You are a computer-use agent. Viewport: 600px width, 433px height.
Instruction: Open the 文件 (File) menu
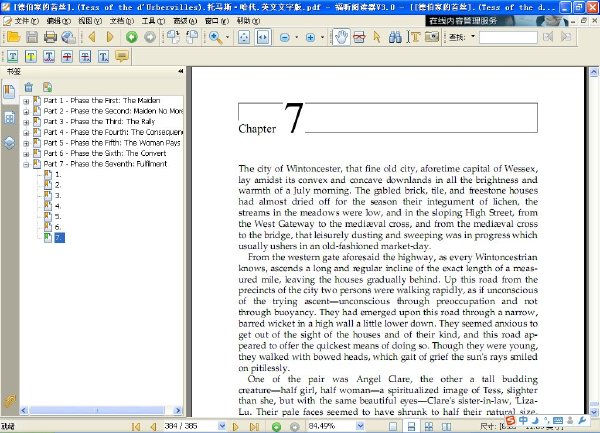(26, 21)
